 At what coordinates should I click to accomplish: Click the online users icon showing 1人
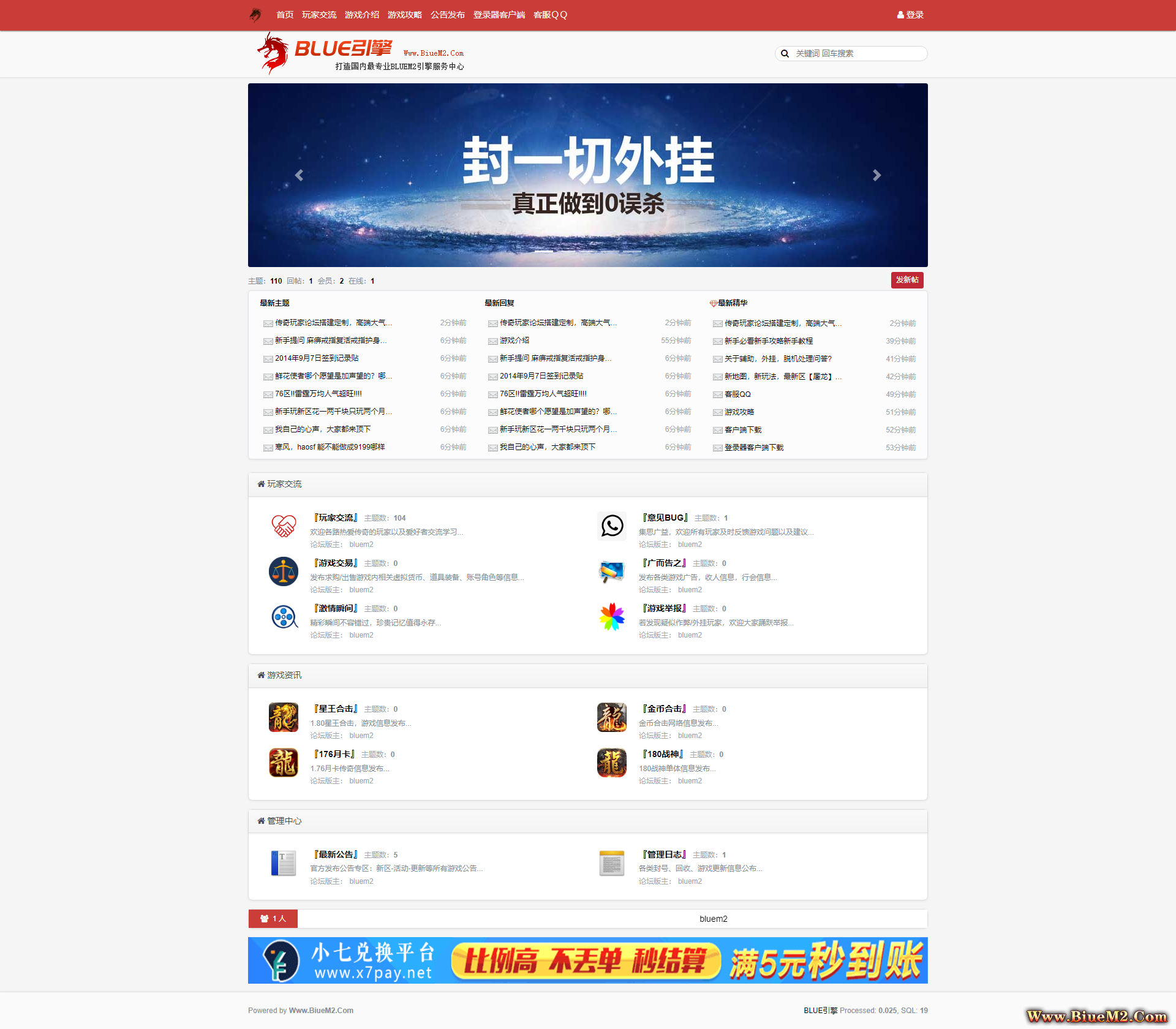[265, 919]
